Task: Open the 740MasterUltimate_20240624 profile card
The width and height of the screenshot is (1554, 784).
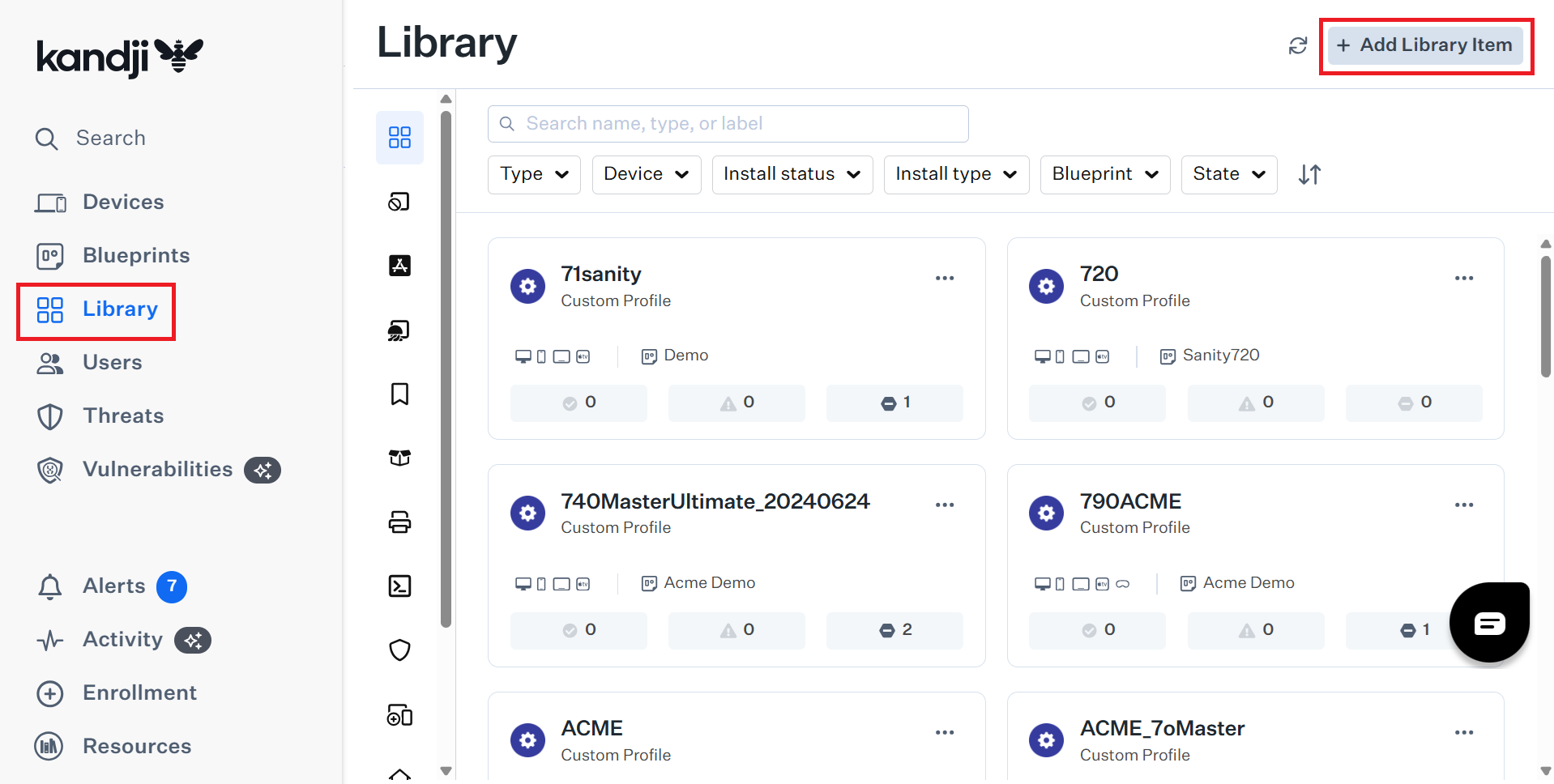Action: click(x=715, y=502)
